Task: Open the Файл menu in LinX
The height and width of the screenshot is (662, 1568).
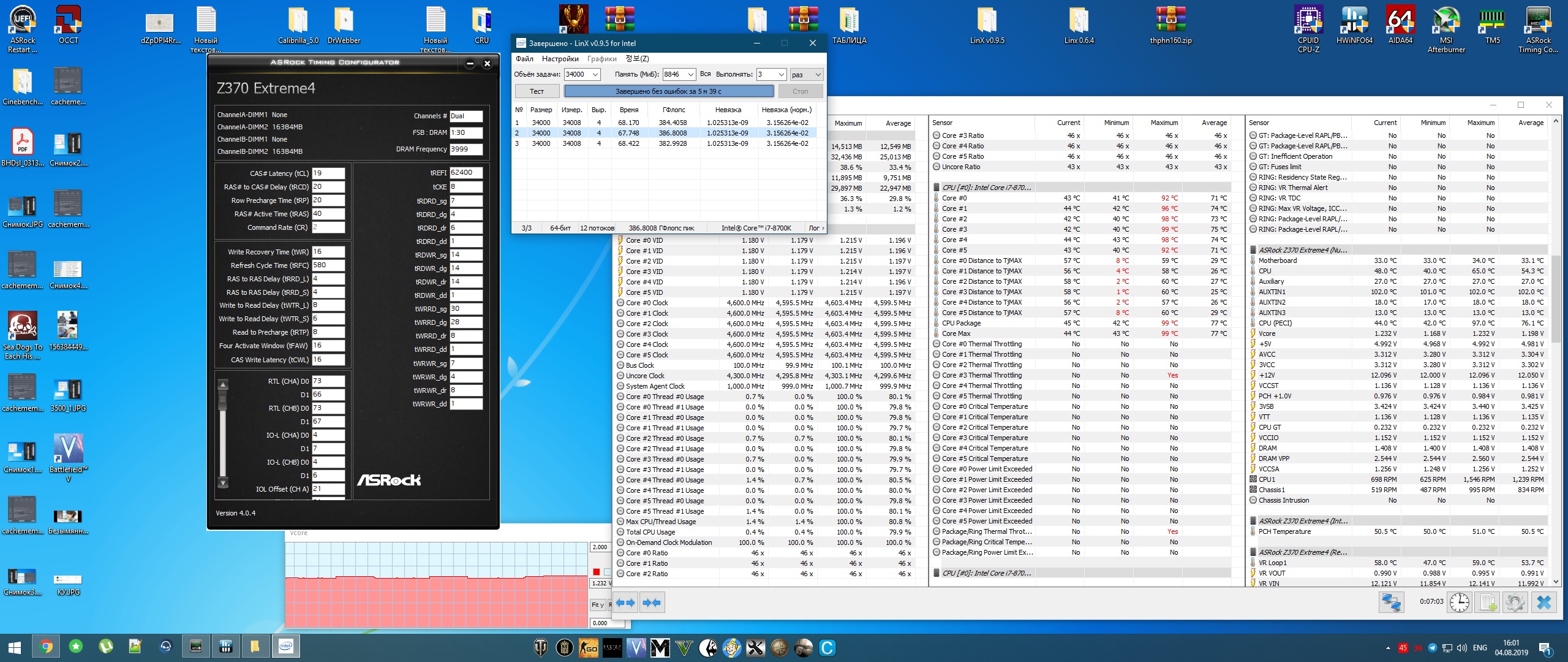Action: [524, 59]
